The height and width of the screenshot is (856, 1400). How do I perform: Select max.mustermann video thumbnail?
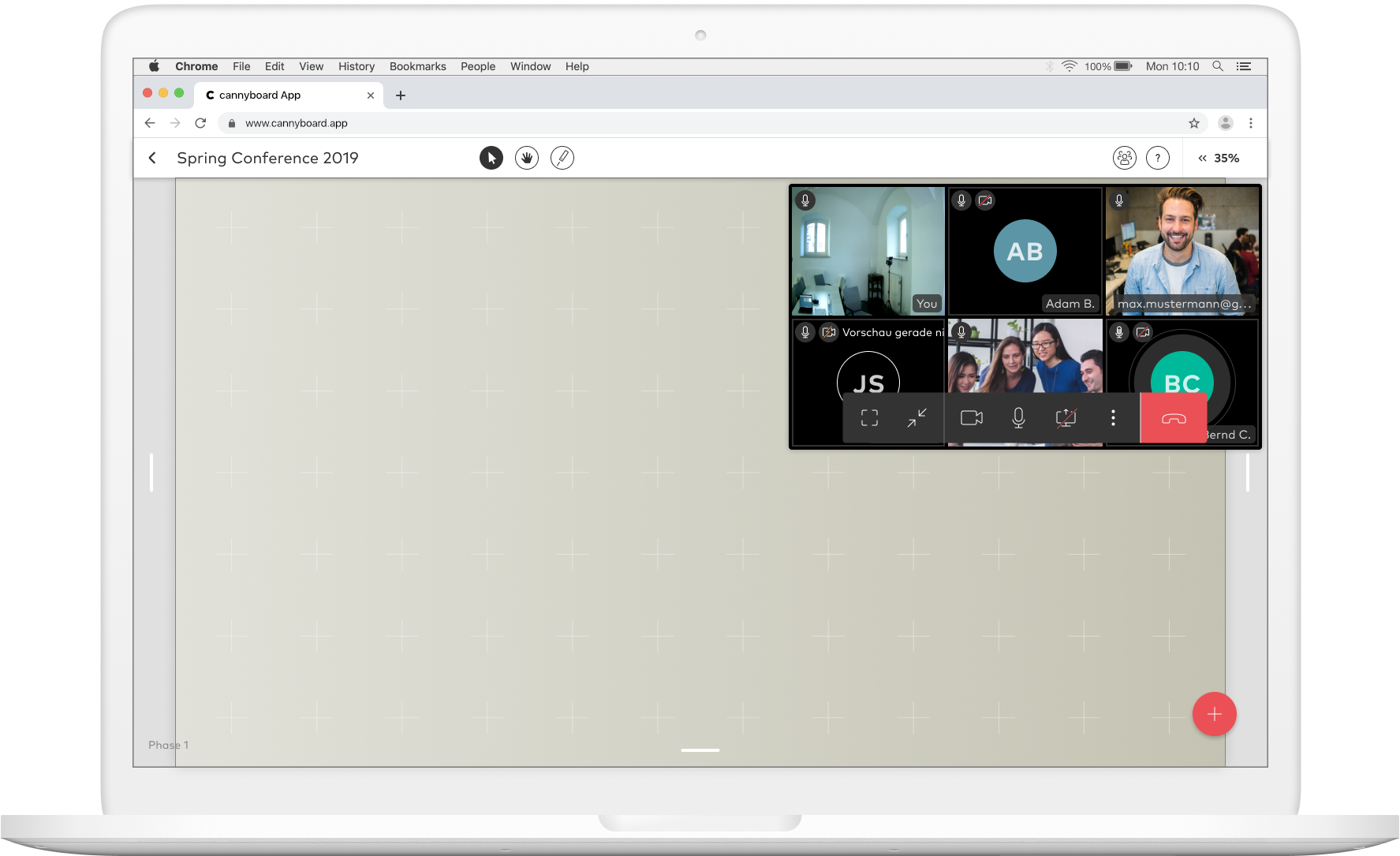[x=1182, y=251]
